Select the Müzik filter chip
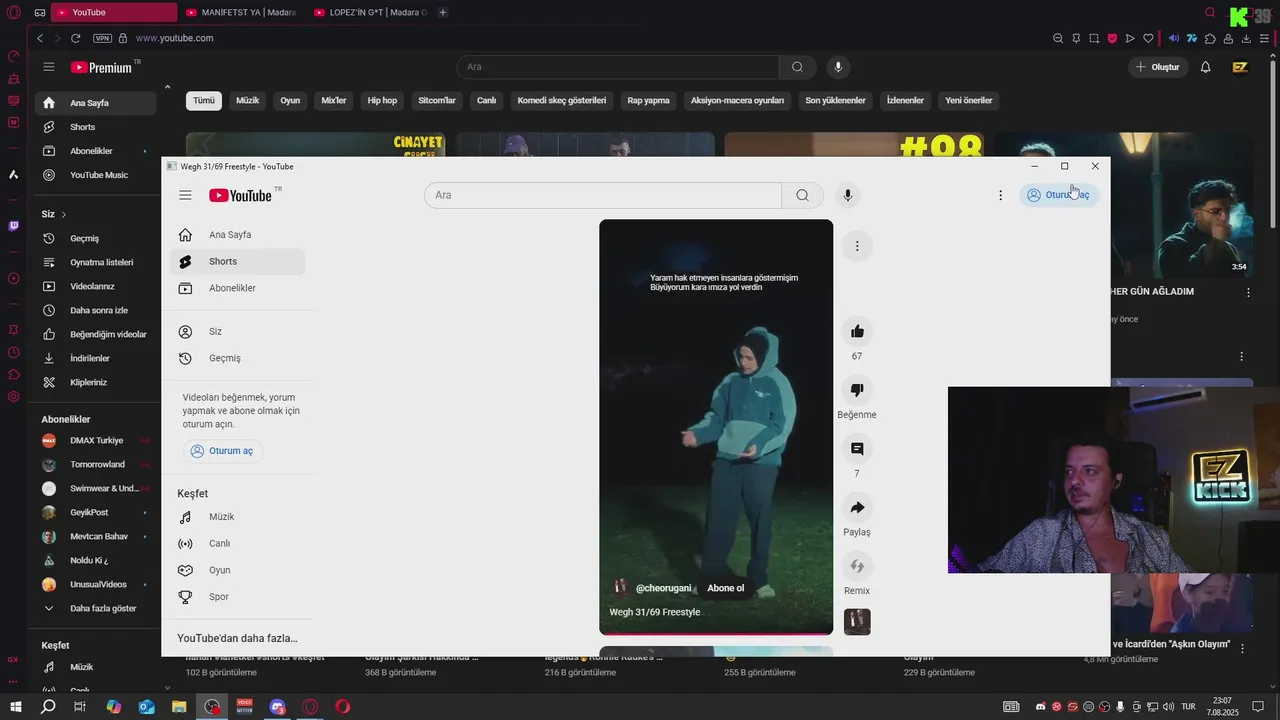The image size is (1280, 720). click(x=247, y=100)
